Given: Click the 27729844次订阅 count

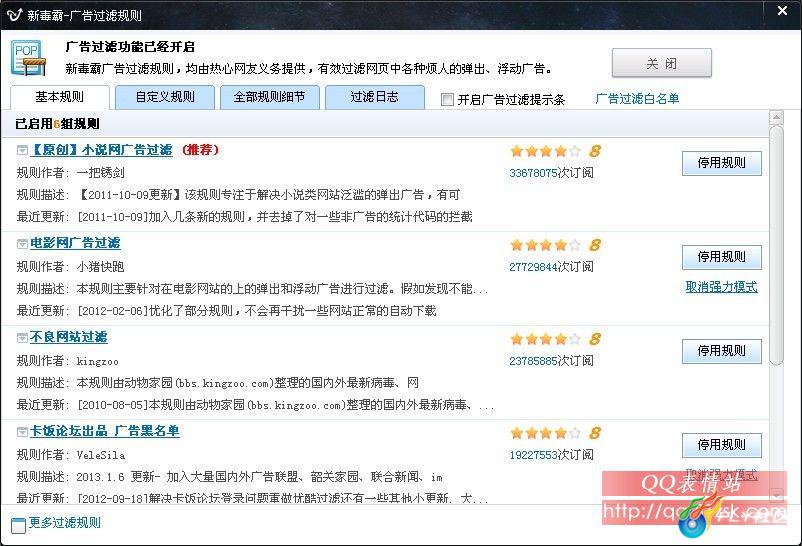Looking at the screenshot, I should (551, 267).
